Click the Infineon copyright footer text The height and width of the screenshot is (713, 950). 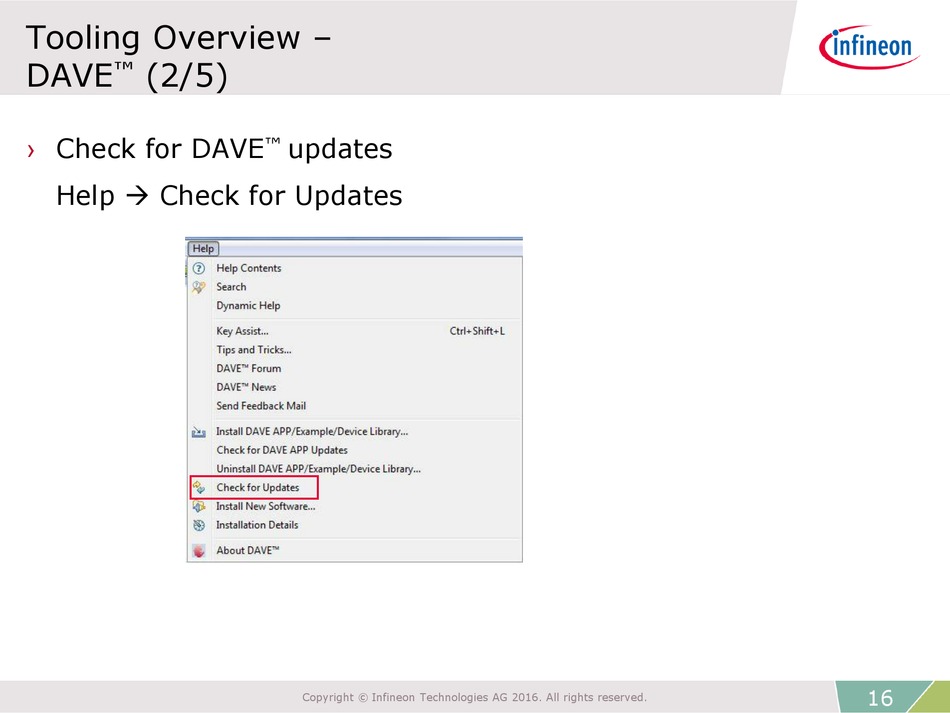[474, 697]
